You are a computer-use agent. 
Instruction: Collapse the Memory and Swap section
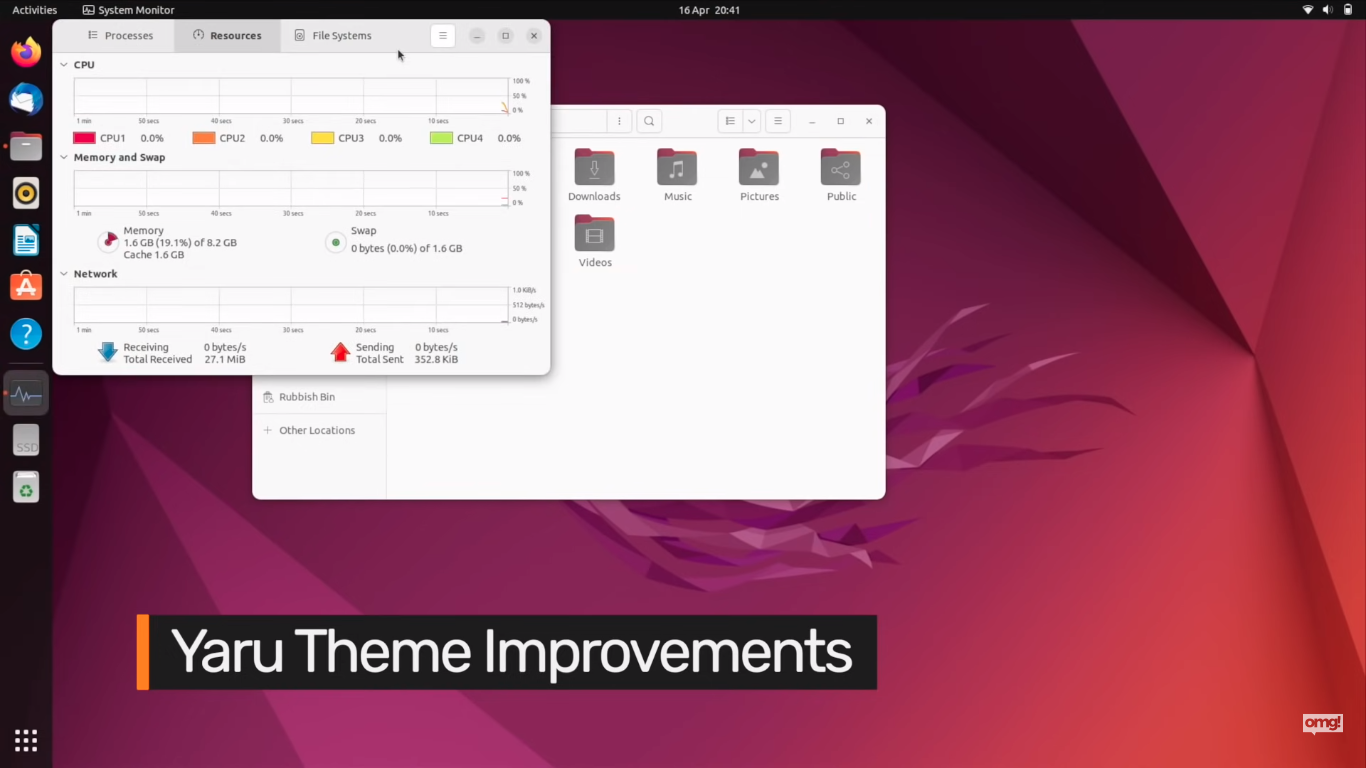64,158
